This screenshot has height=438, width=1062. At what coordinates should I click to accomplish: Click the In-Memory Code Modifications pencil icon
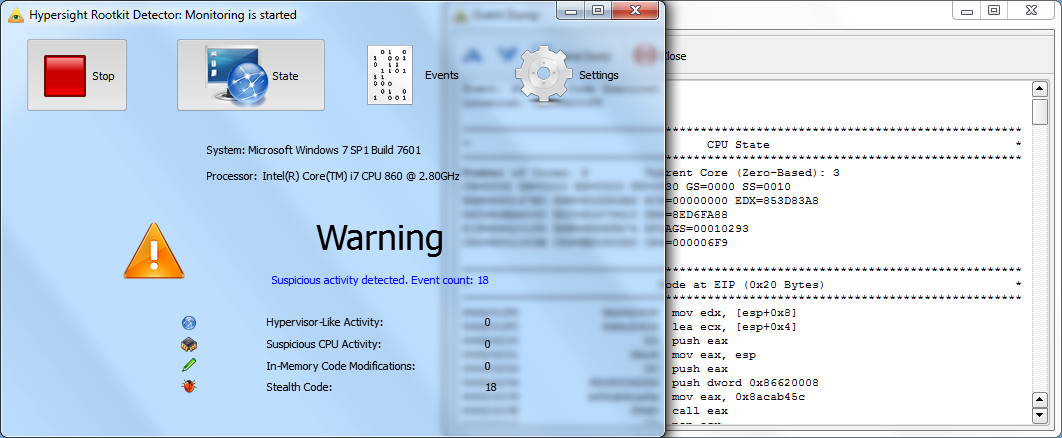(x=189, y=366)
